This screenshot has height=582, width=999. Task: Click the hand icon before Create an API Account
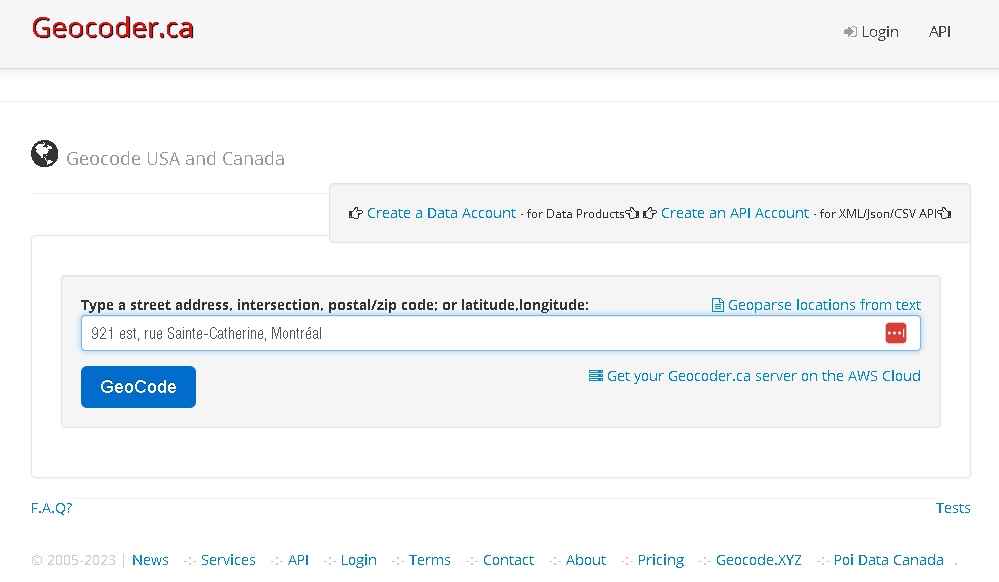pyautogui.click(x=650, y=213)
